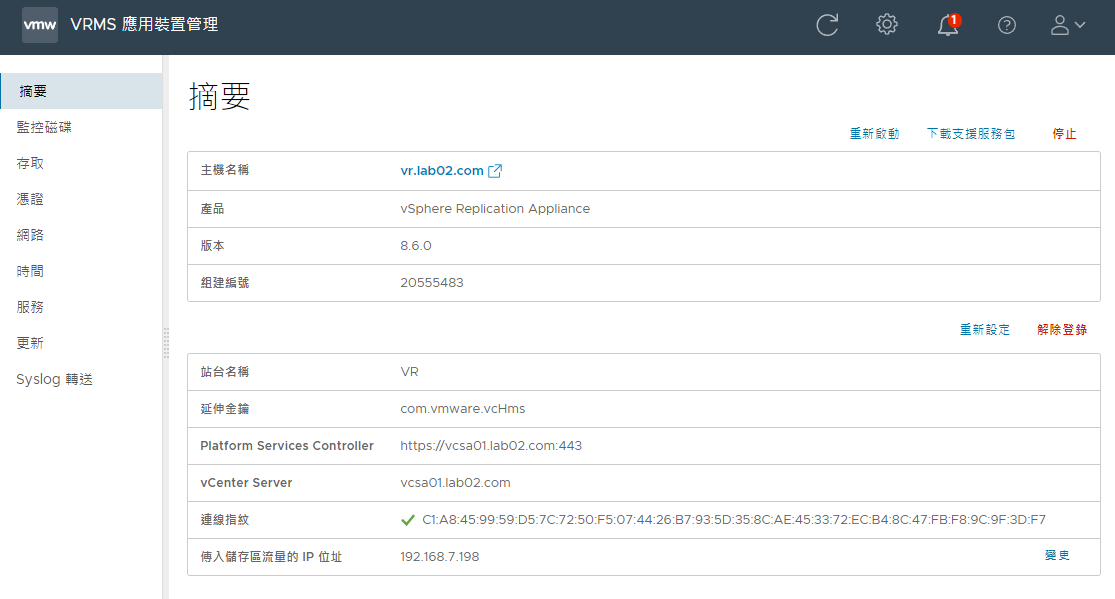Open the notifications bell icon
The width and height of the screenshot is (1115, 599).
(x=948, y=25)
